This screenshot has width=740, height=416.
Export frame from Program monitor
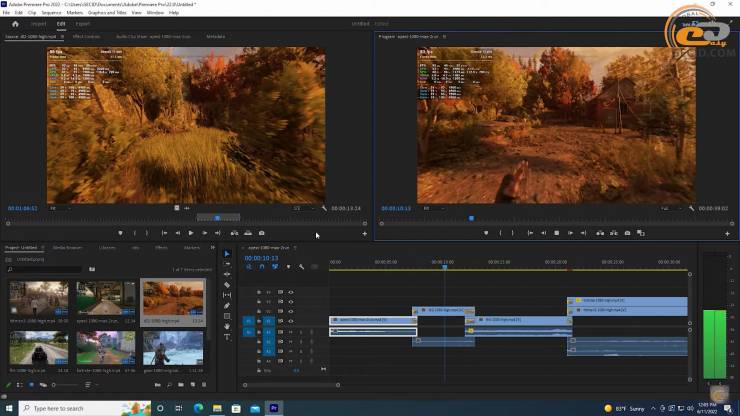(x=627, y=233)
